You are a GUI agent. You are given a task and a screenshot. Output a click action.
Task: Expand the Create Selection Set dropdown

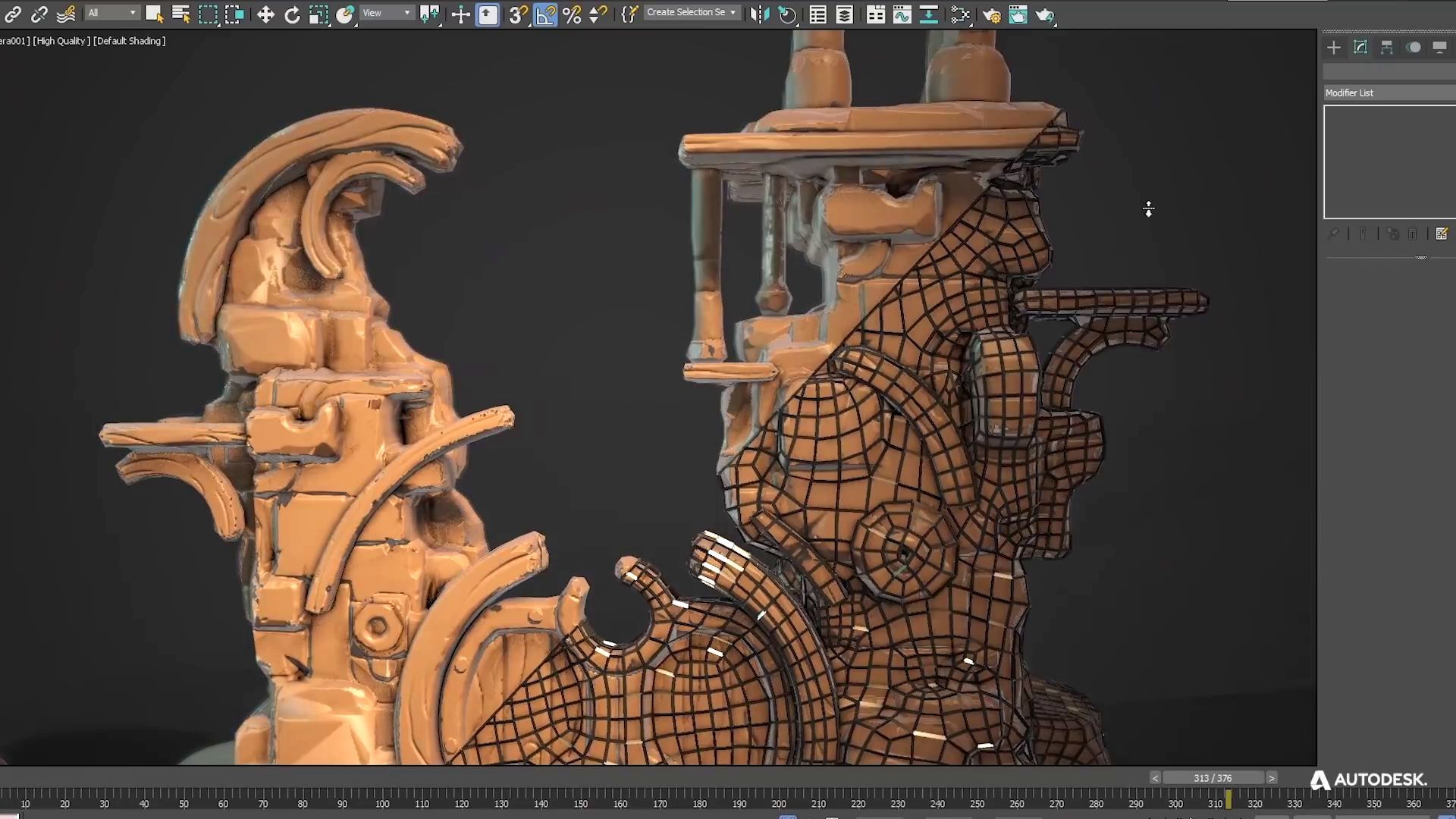point(691,13)
